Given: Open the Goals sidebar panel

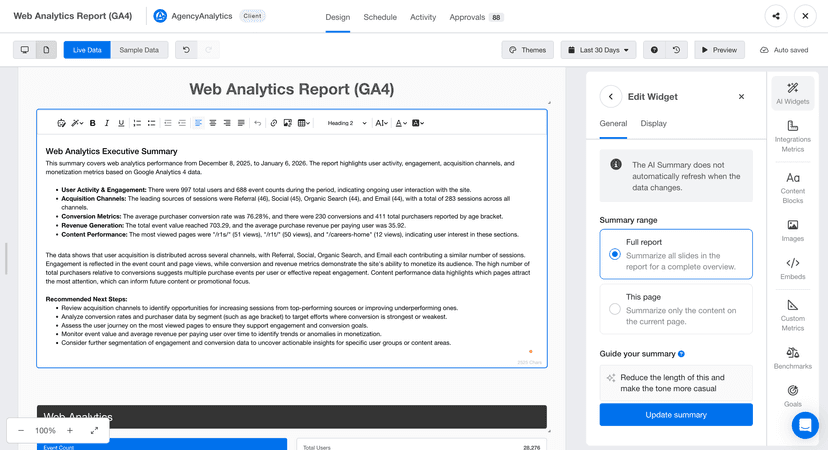Looking at the screenshot, I should (793, 396).
